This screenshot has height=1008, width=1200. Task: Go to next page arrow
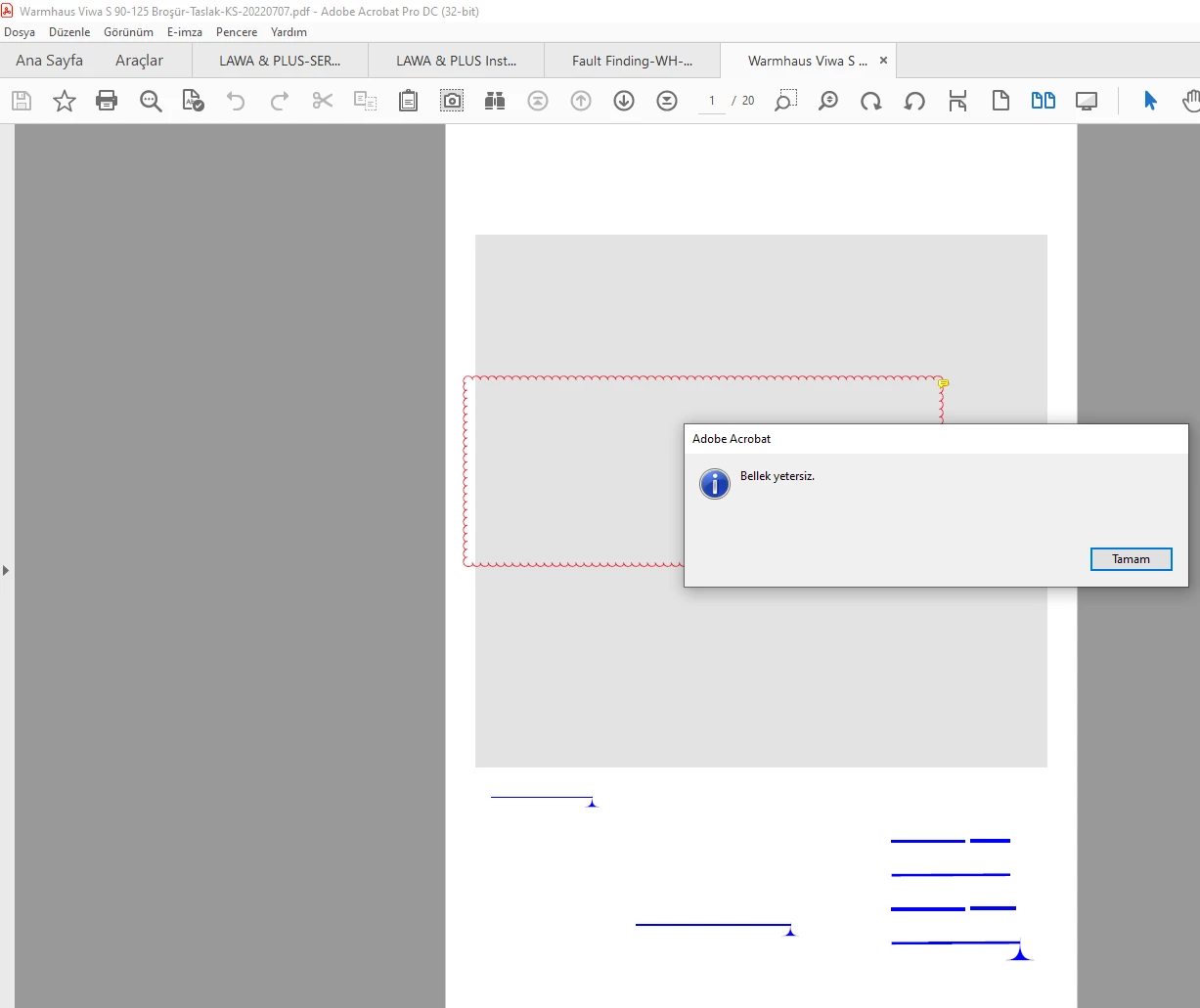pos(624,101)
